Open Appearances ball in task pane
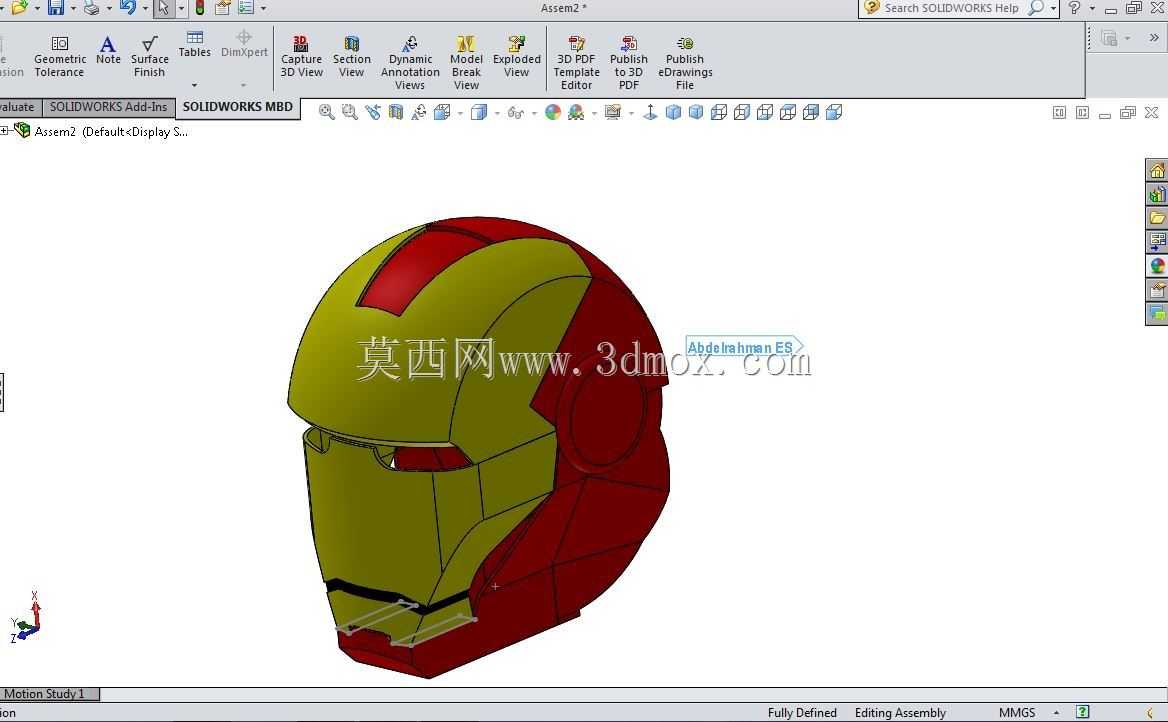This screenshot has width=1168, height=722. tap(1157, 265)
